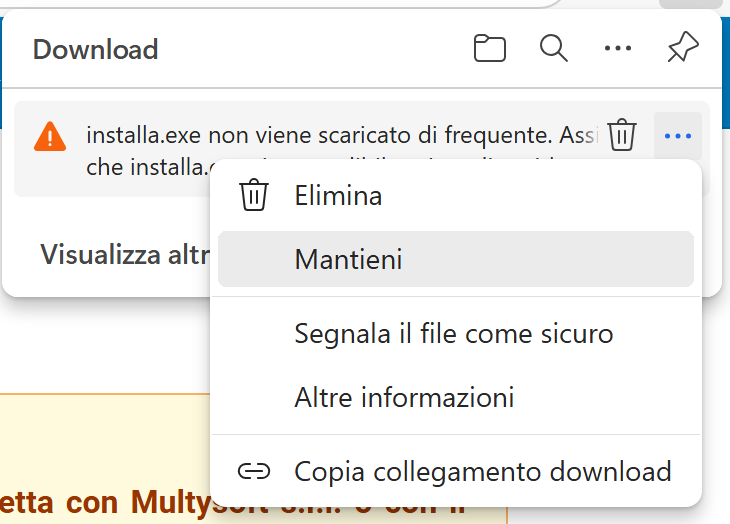
Task: Delete installa.exe using the item's trash icon
Action: pyautogui.click(x=622, y=135)
